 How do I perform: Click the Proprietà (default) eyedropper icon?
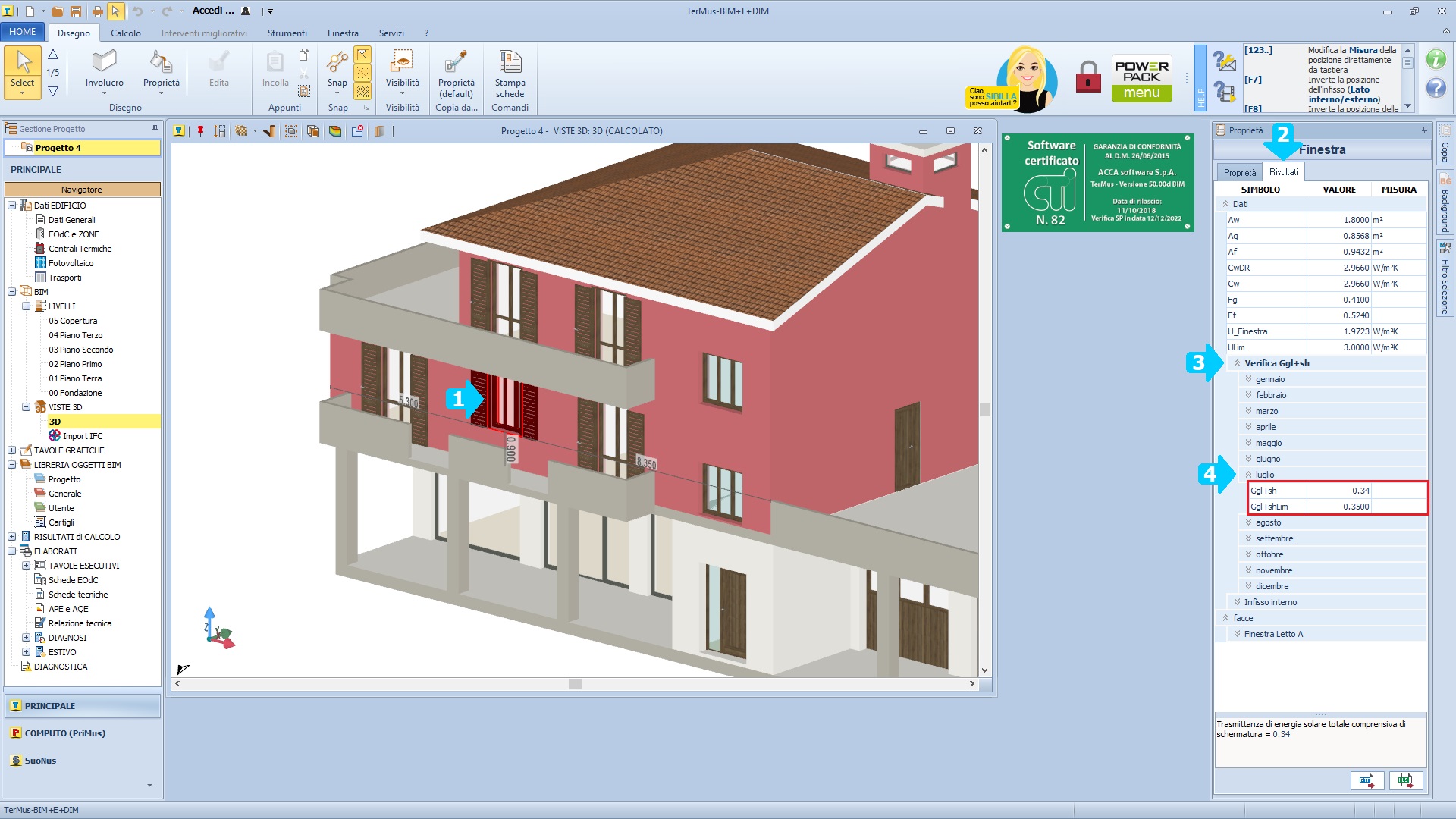(456, 62)
